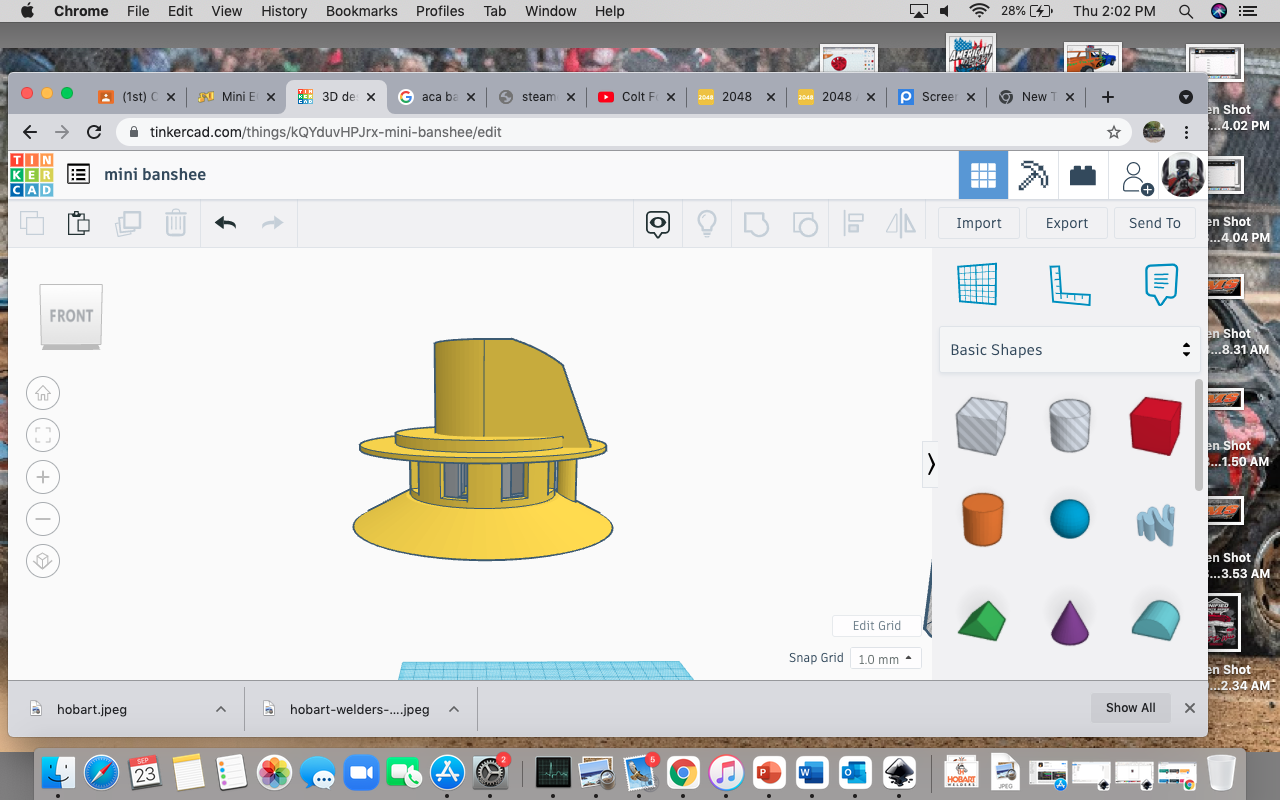1280x800 pixels.
Task: Select the Notes annotation tool
Action: click(x=1161, y=285)
